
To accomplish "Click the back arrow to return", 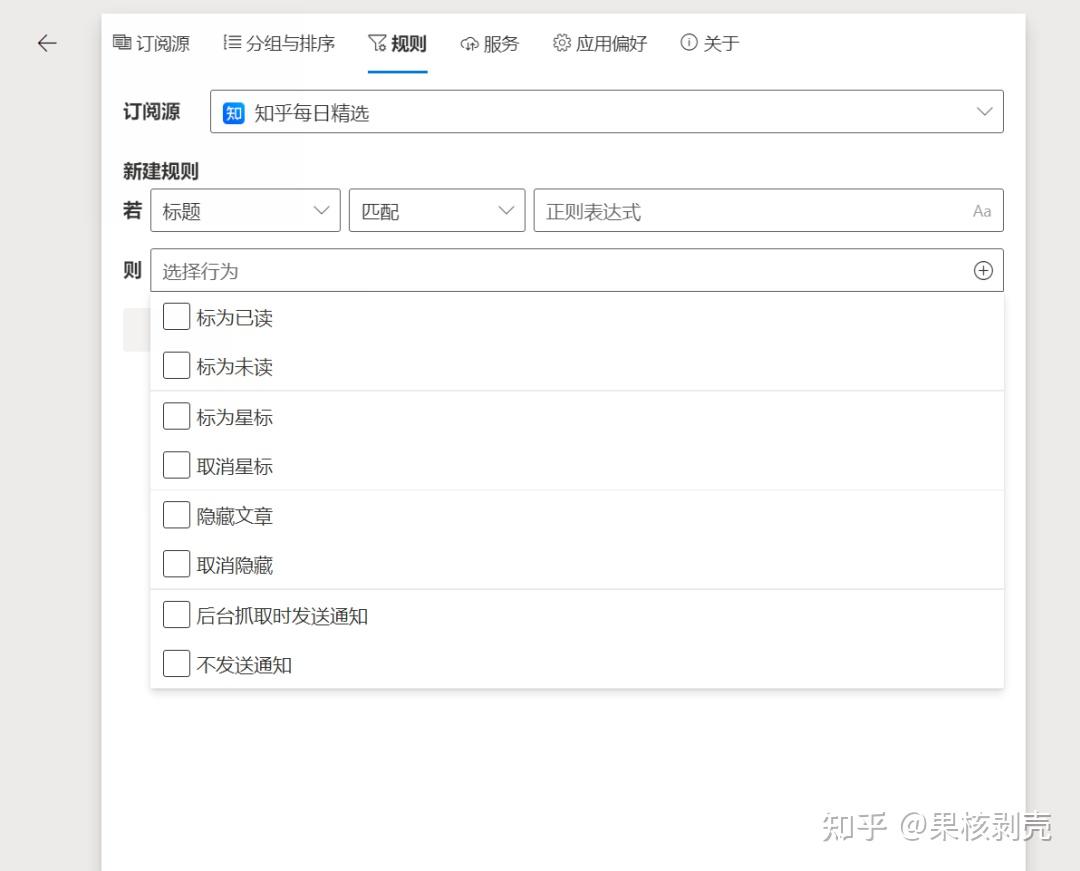I will [46, 43].
